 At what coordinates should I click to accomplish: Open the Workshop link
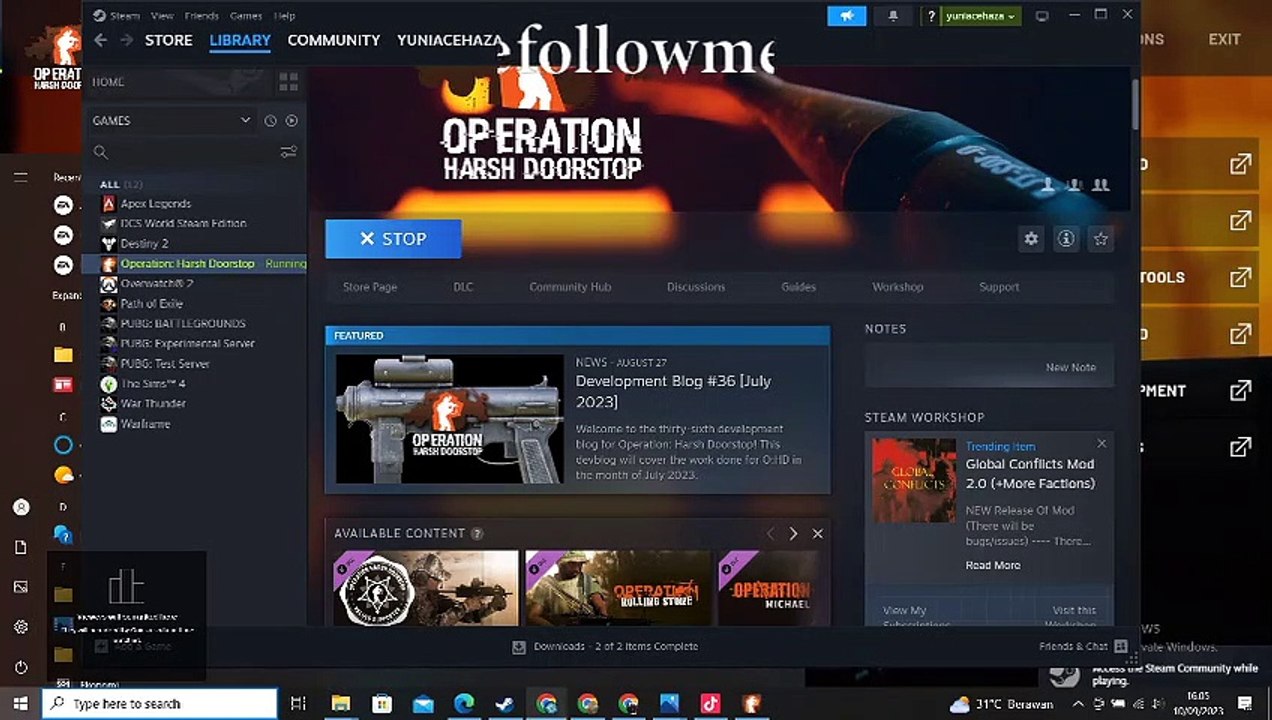coord(897,287)
